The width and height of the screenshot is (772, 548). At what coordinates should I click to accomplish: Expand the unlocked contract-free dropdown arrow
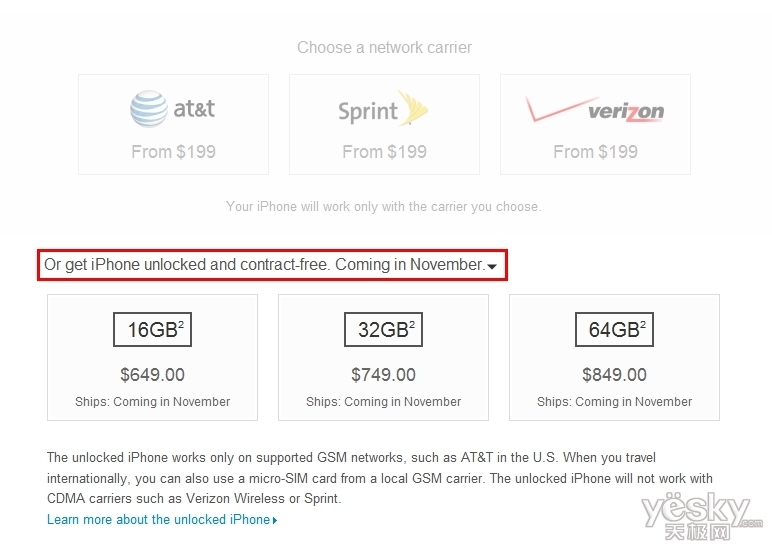point(492,266)
